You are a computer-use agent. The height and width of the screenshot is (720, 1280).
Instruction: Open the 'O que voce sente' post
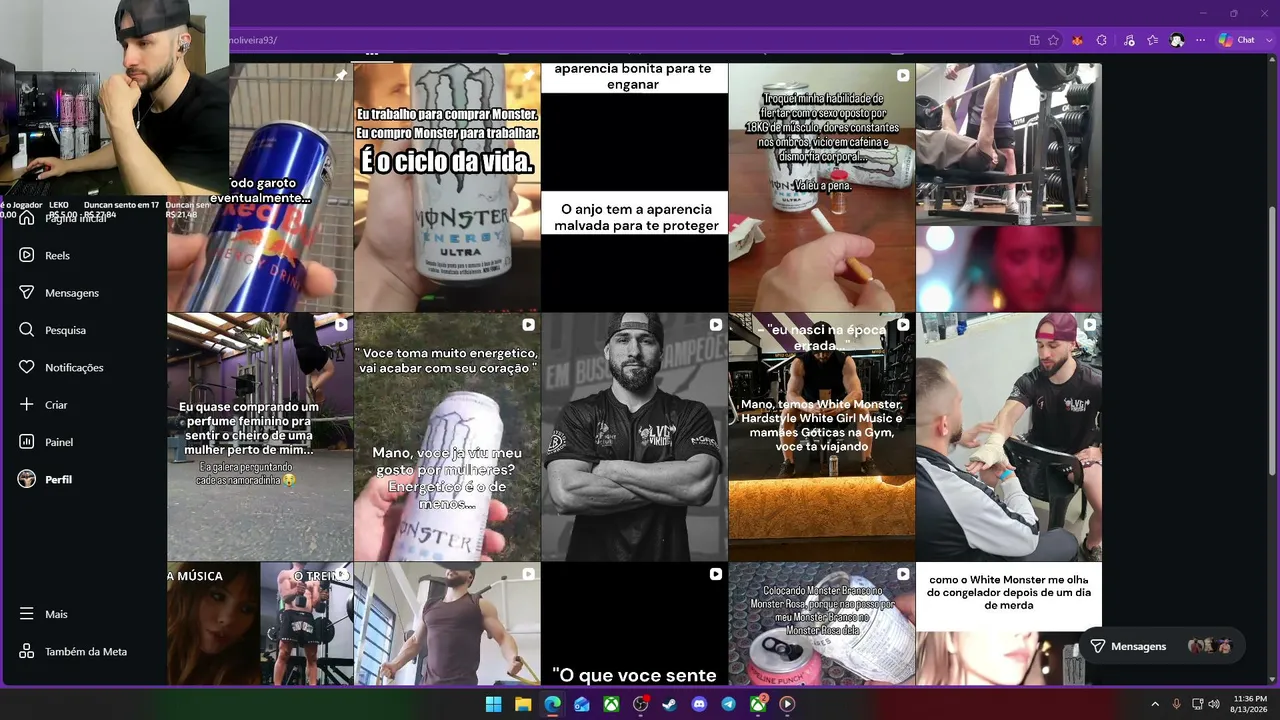(x=635, y=624)
